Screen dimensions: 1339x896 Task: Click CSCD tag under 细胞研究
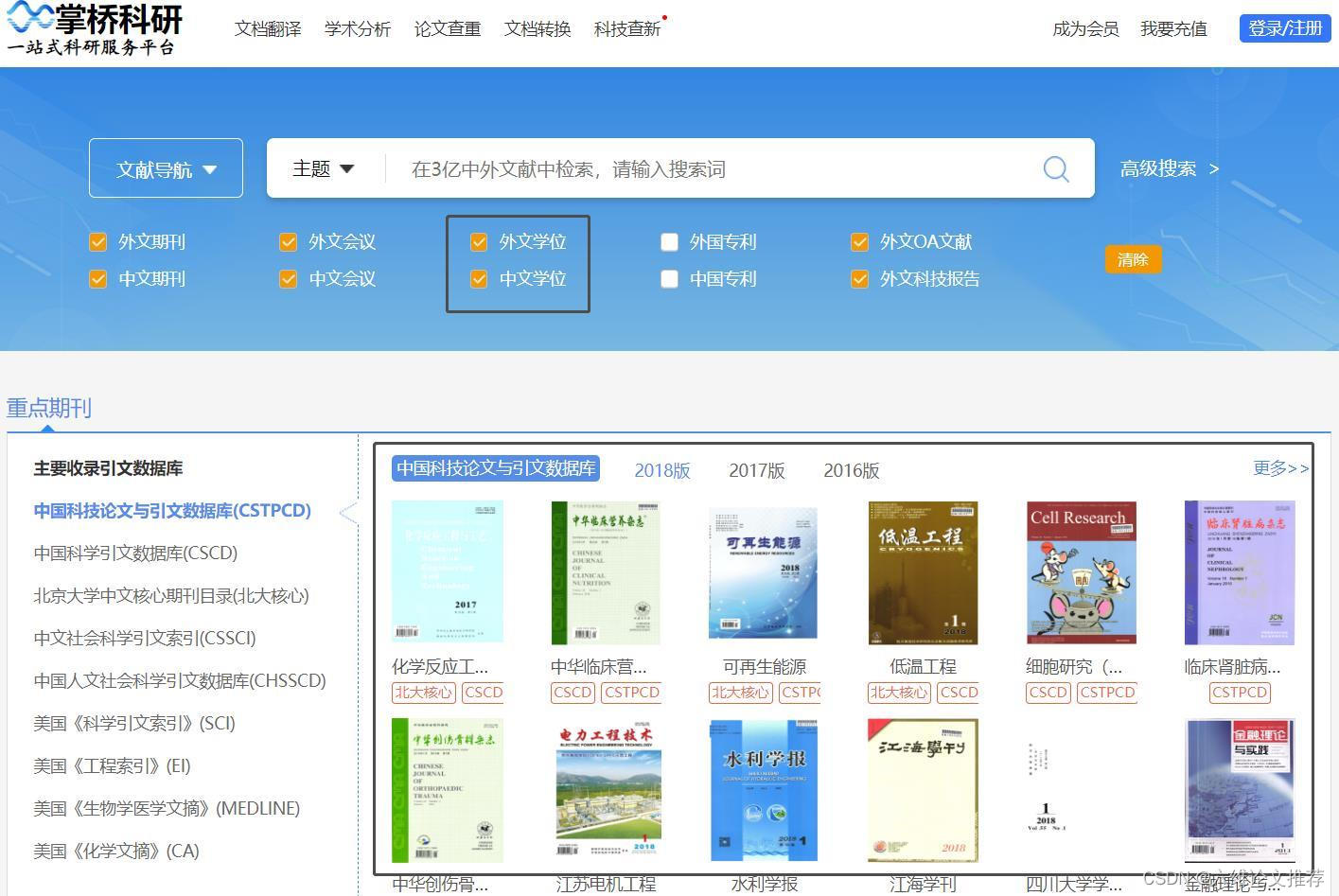1048,693
